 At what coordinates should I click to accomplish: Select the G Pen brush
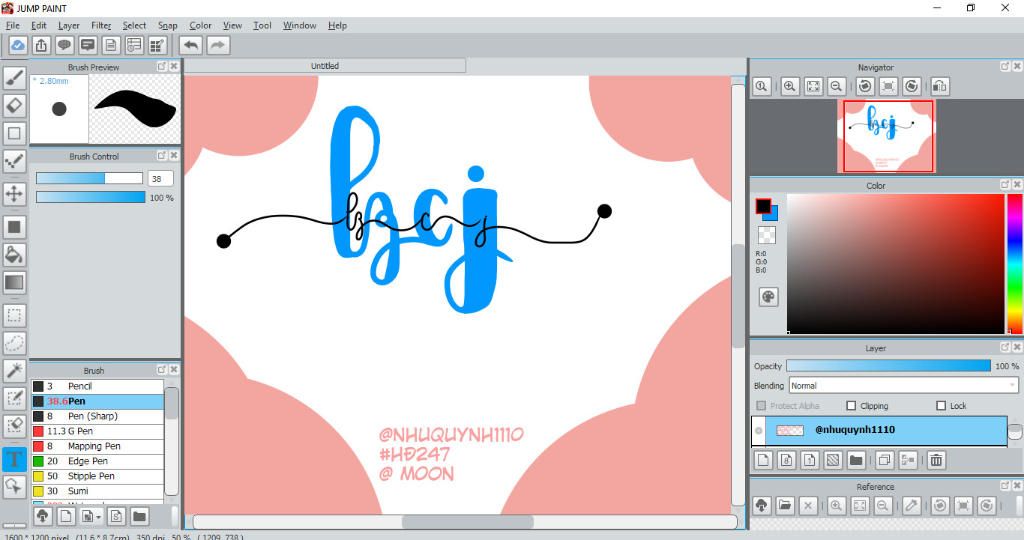pos(98,432)
